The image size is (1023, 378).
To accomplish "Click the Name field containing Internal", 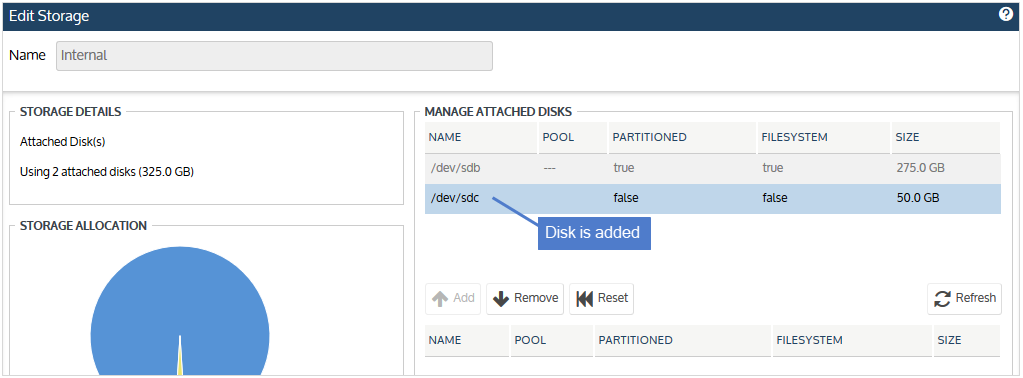I will pyautogui.click(x=275, y=55).
